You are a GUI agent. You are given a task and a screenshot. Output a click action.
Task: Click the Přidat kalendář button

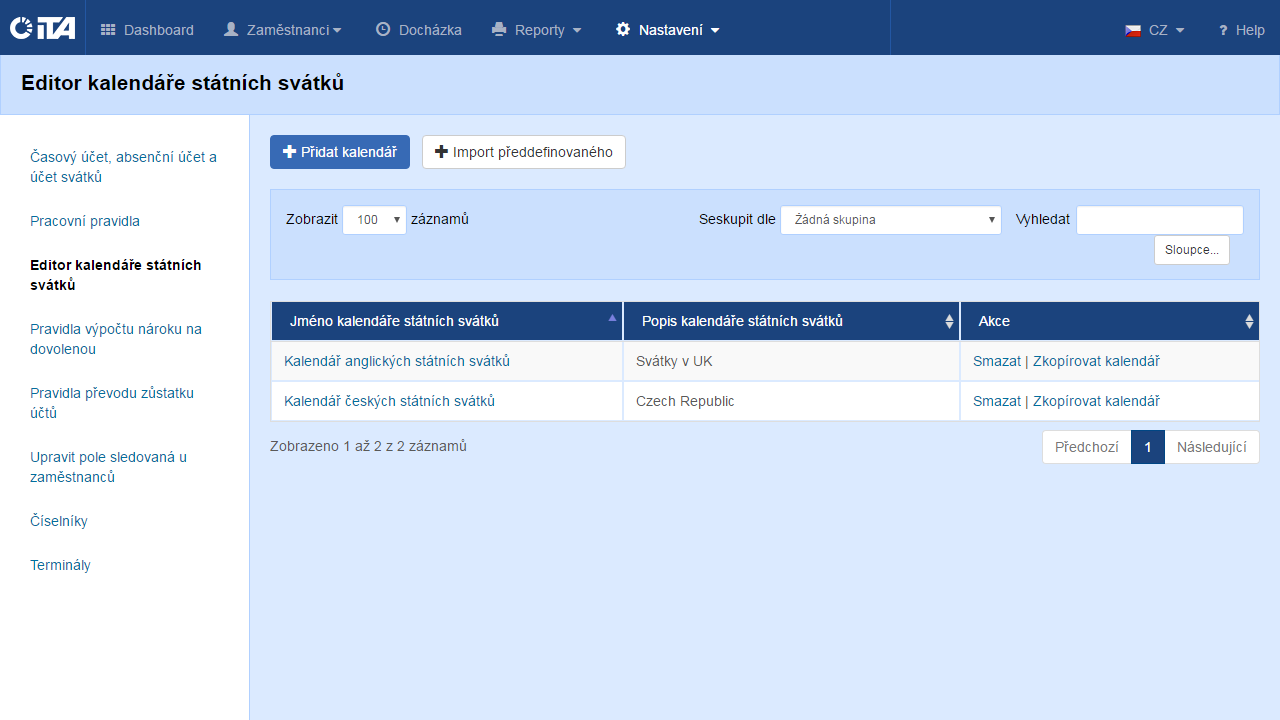click(340, 152)
